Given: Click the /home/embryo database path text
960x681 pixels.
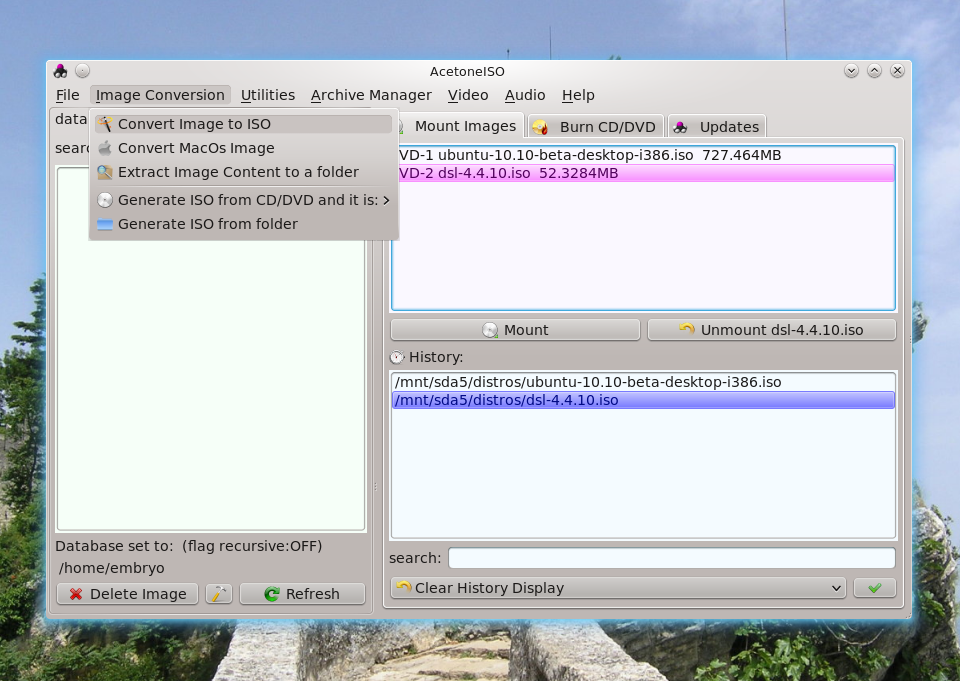Looking at the screenshot, I should coord(111,568).
